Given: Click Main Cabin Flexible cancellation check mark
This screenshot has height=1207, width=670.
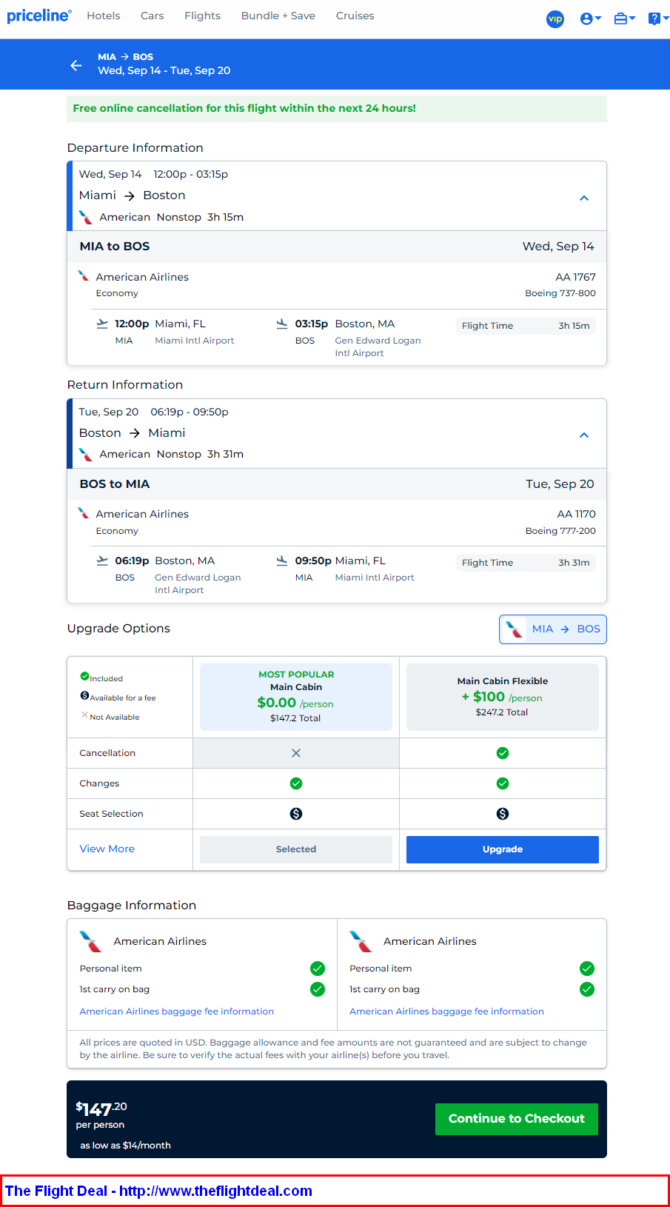Looking at the screenshot, I should point(503,753).
